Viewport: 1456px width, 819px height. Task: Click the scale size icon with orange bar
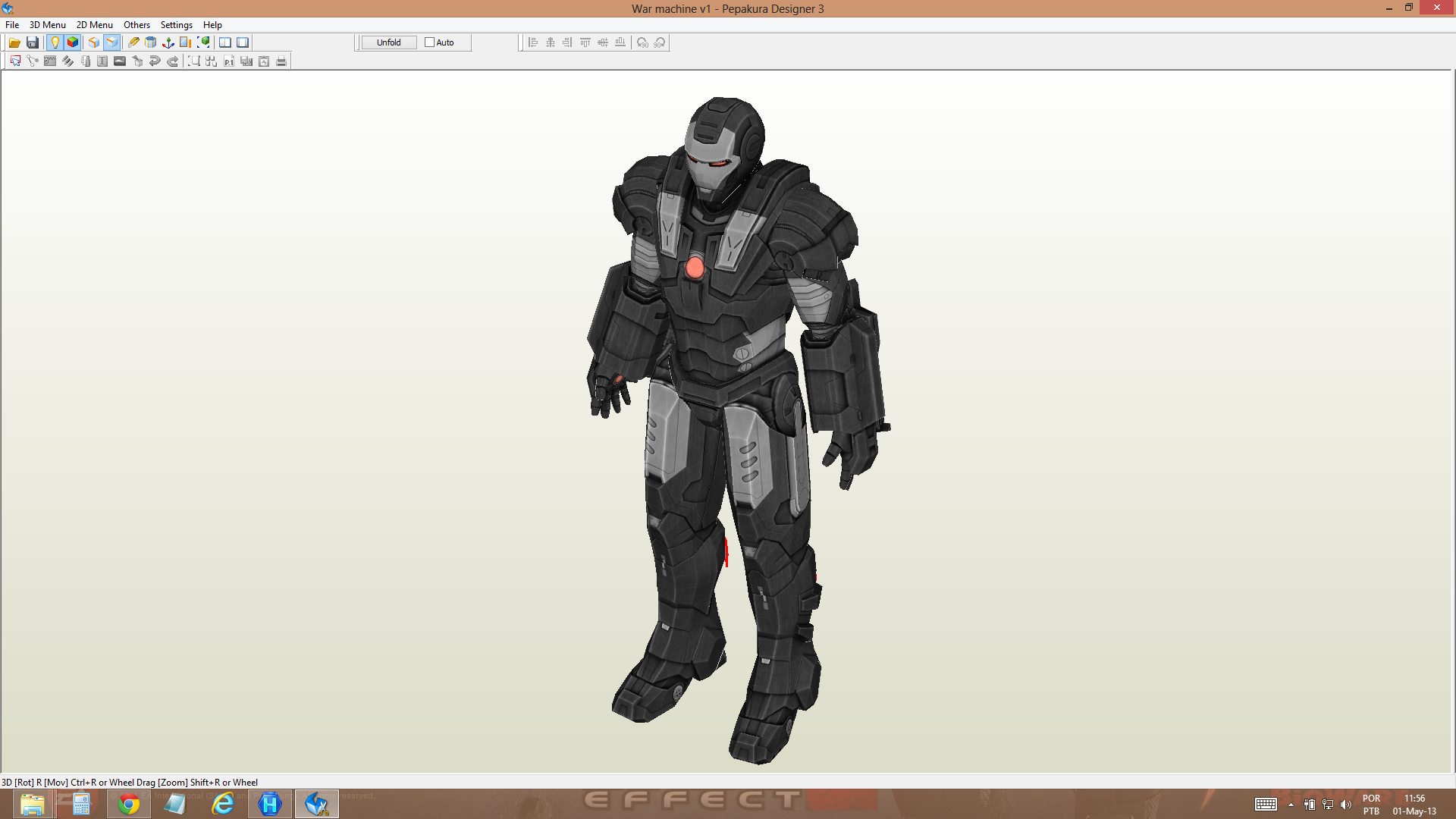(x=186, y=42)
